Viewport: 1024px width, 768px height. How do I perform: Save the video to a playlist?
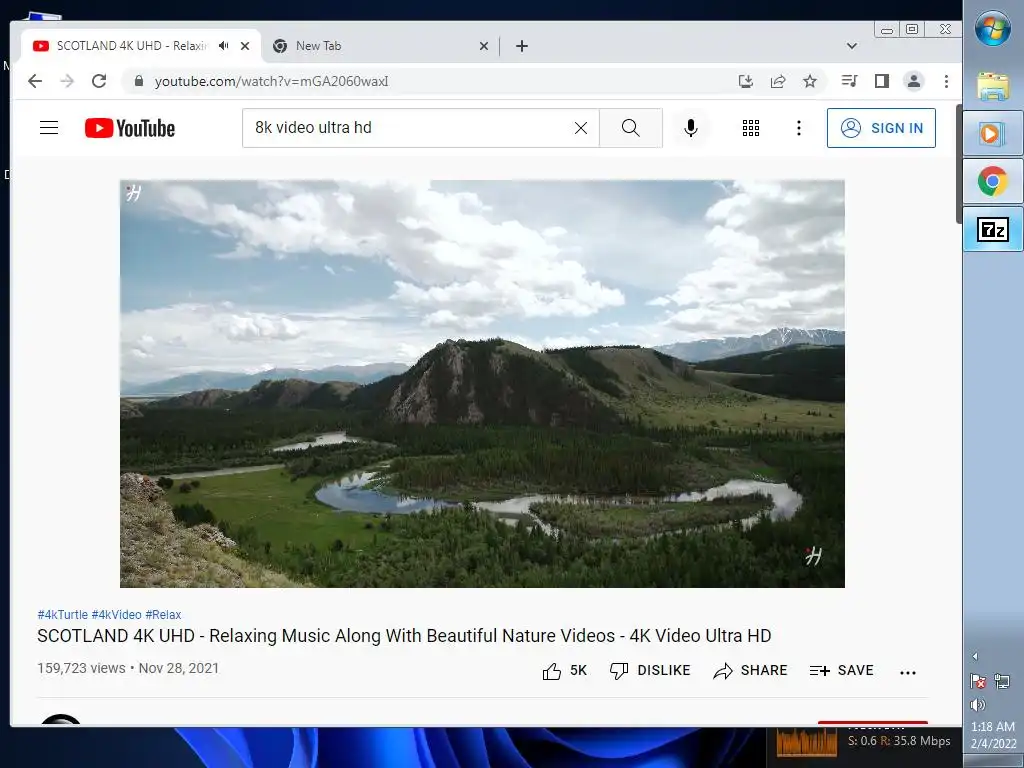tap(841, 671)
